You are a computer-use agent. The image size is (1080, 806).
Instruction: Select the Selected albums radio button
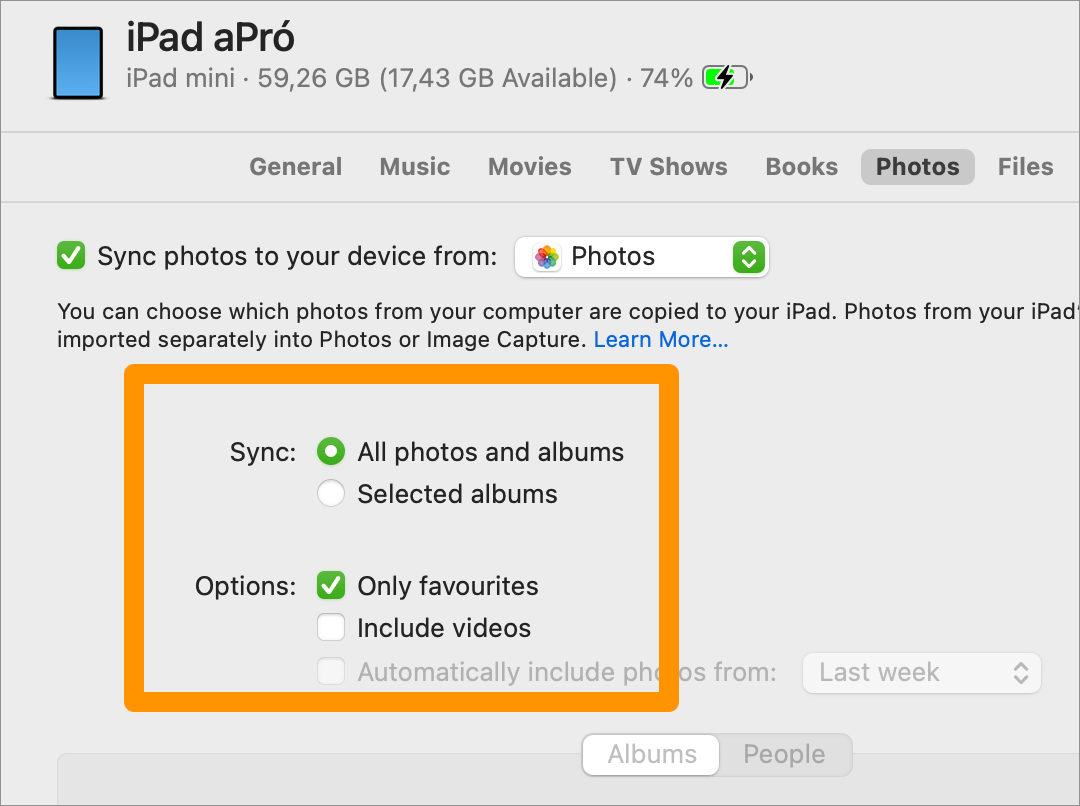pyautogui.click(x=331, y=493)
